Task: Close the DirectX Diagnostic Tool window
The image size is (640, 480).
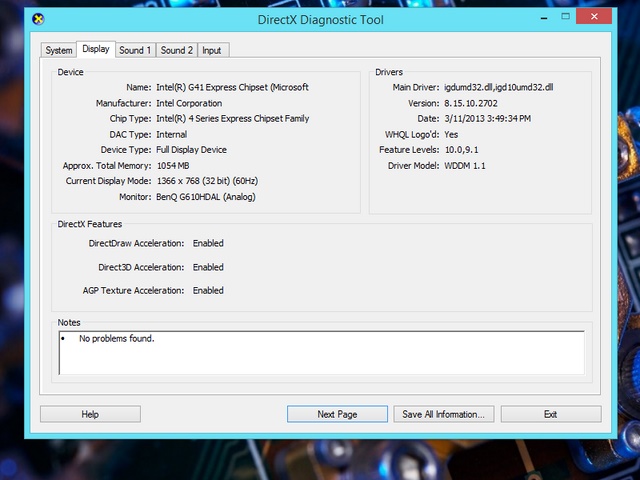Action: (594, 17)
